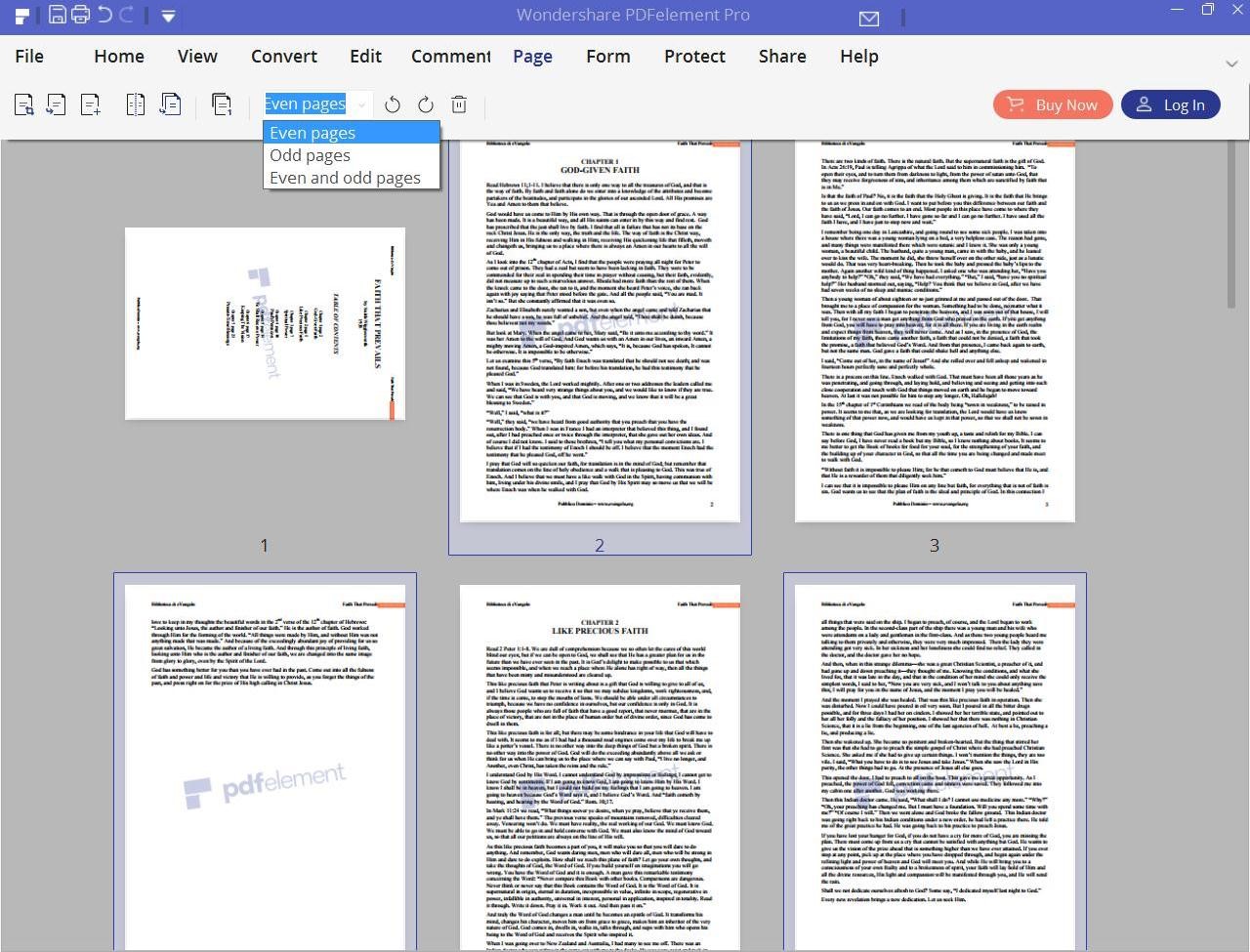Undo the last action
This screenshot has width=1250, height=952.
click(x=104, y=15)
